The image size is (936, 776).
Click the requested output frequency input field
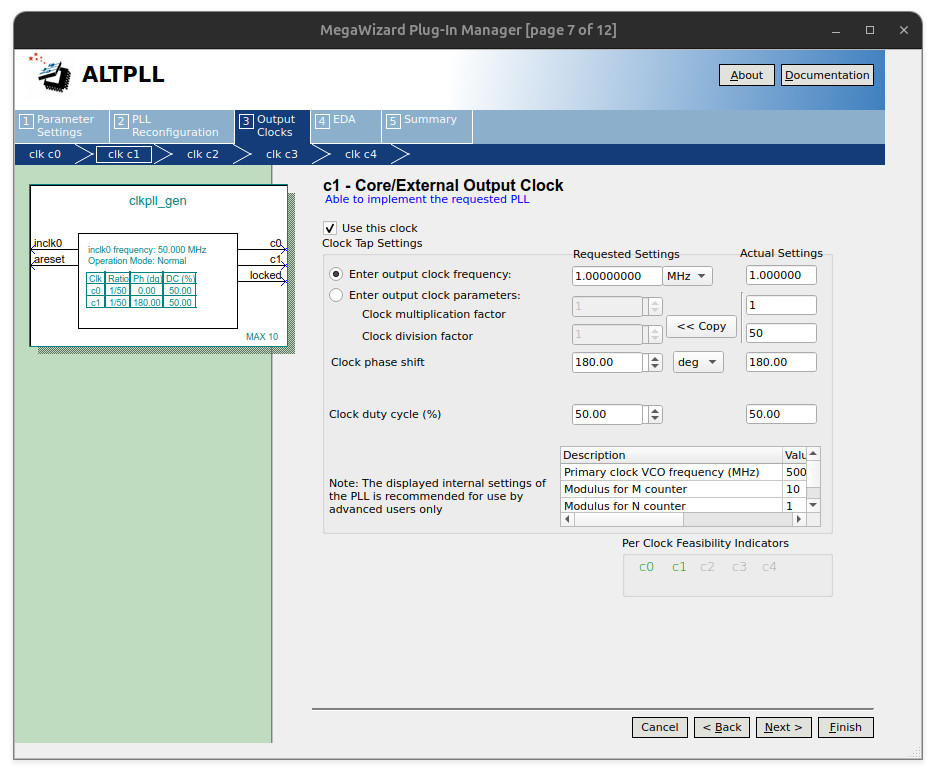point(617,276)
